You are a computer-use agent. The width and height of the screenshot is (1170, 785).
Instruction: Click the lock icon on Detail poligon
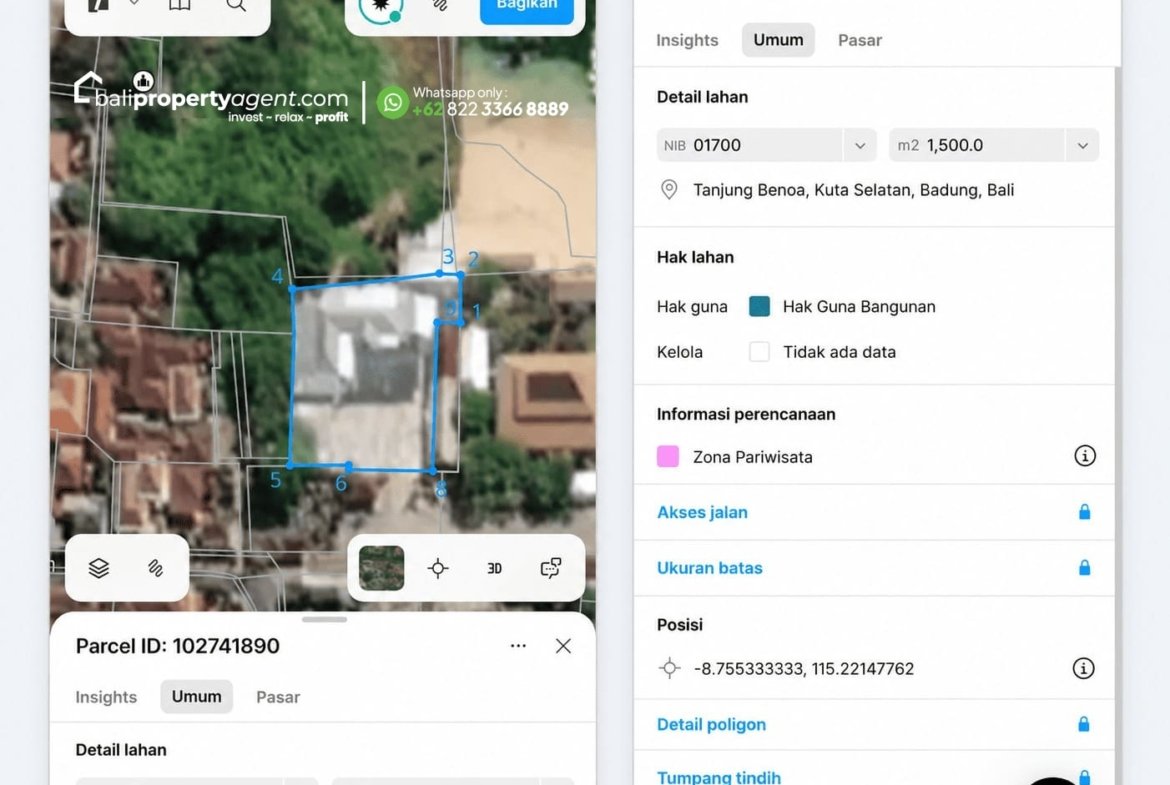(1083, 724)
